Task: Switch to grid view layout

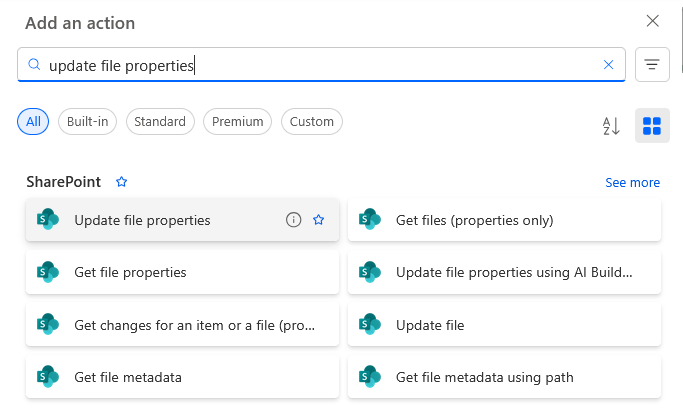Action: [x=652, y=126]
